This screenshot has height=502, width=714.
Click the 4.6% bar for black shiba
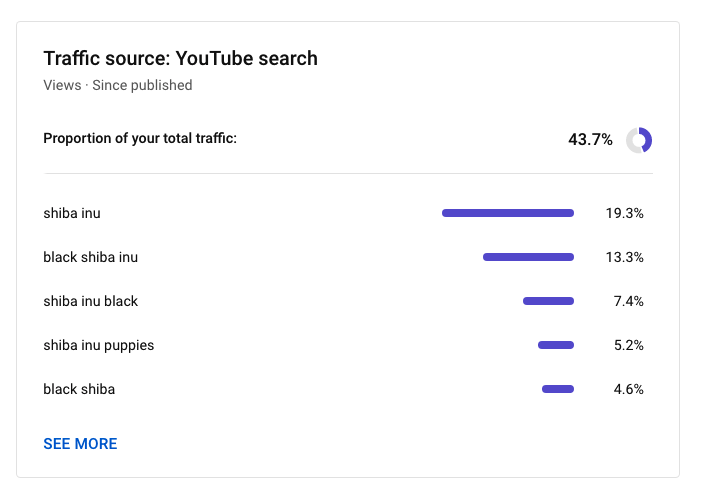[558, 389]
